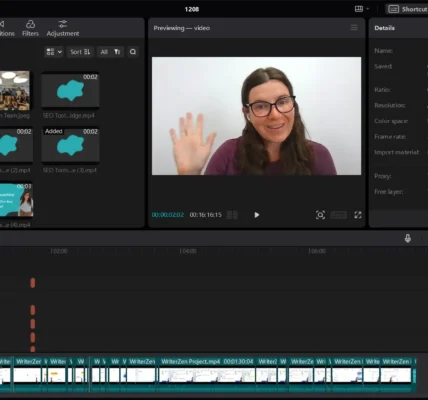The width and height of the screenshot is (428, 400).
Task: Click the Color space: label
Action: pos(391,121)
